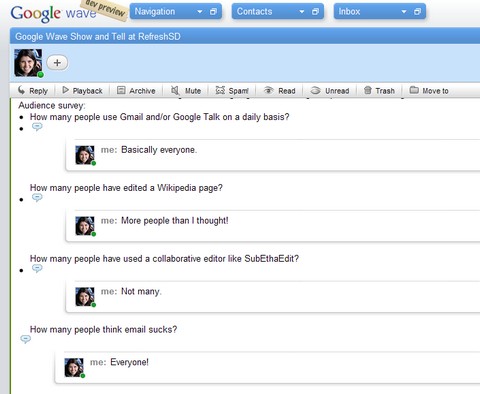480x394 pixels.
Task: Click 'How many people have edited a Wikipedia page?'
Action: 126,188
